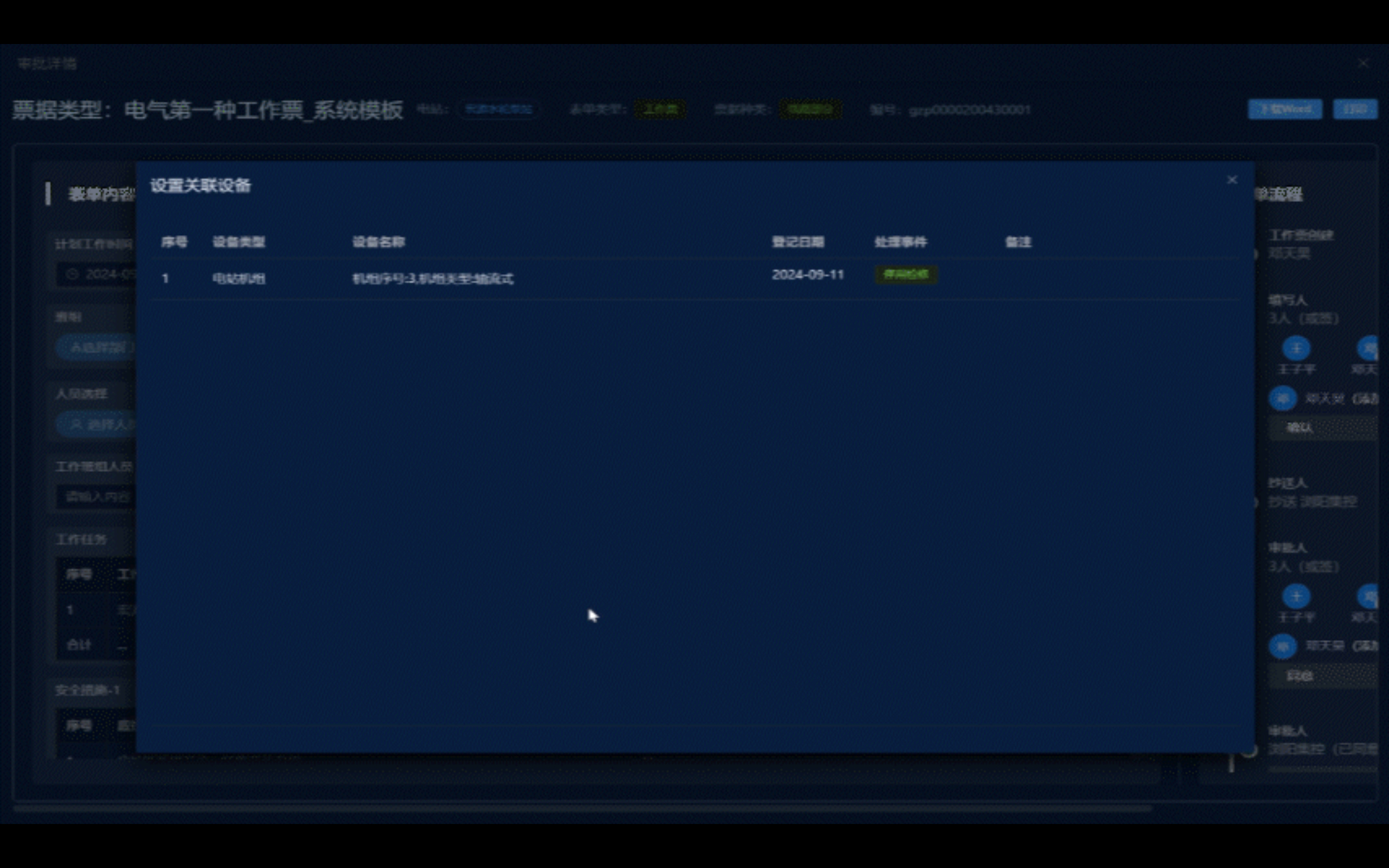Image resolution: width=1389 pixels, height=868 pixels.
Task: Click the 2024-09-11 date cell
Action: [807, 275]
